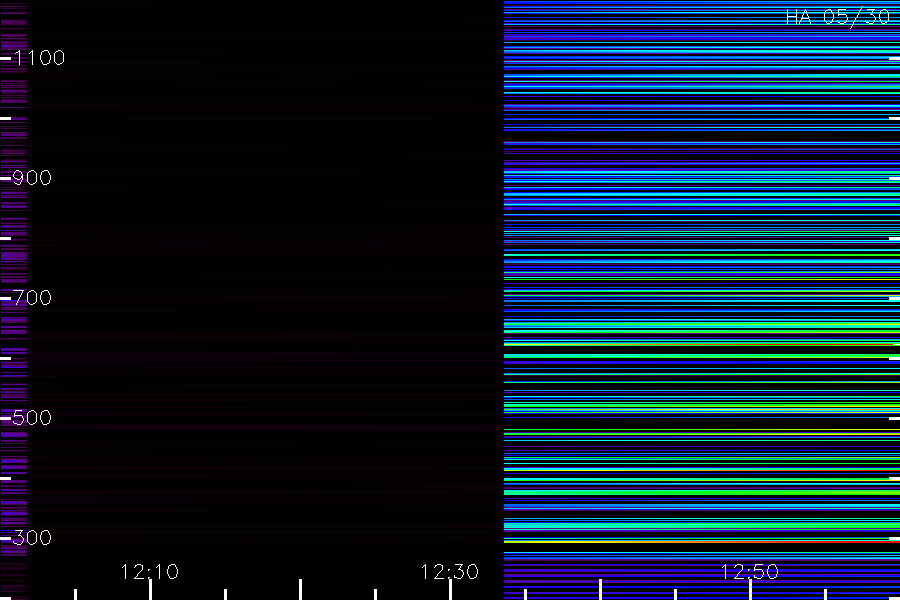Click the 12:30 time axis label

[449, 572]
